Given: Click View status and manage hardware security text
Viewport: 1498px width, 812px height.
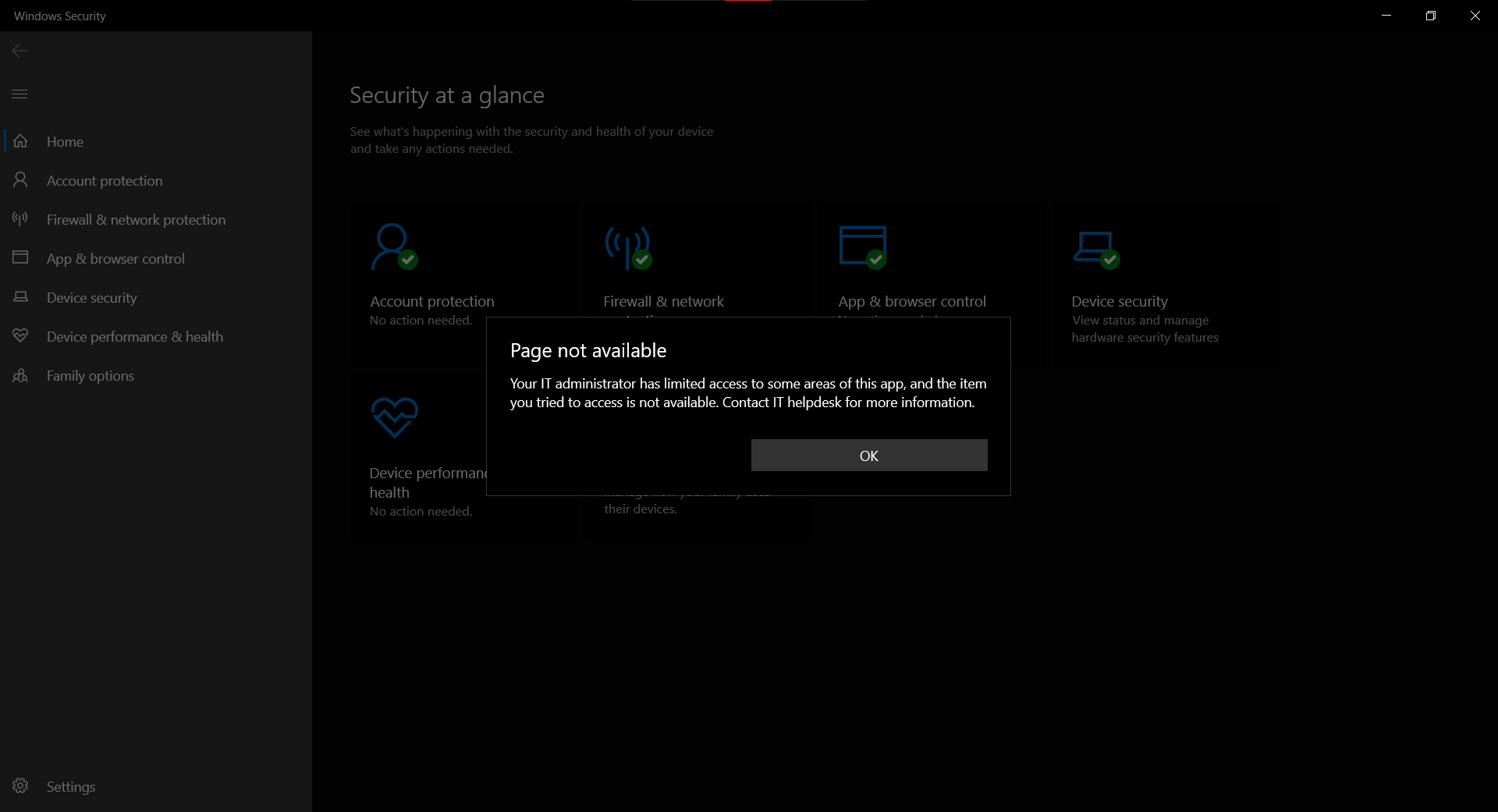Looking at the screenshot, I should [x=1145, y=329].
